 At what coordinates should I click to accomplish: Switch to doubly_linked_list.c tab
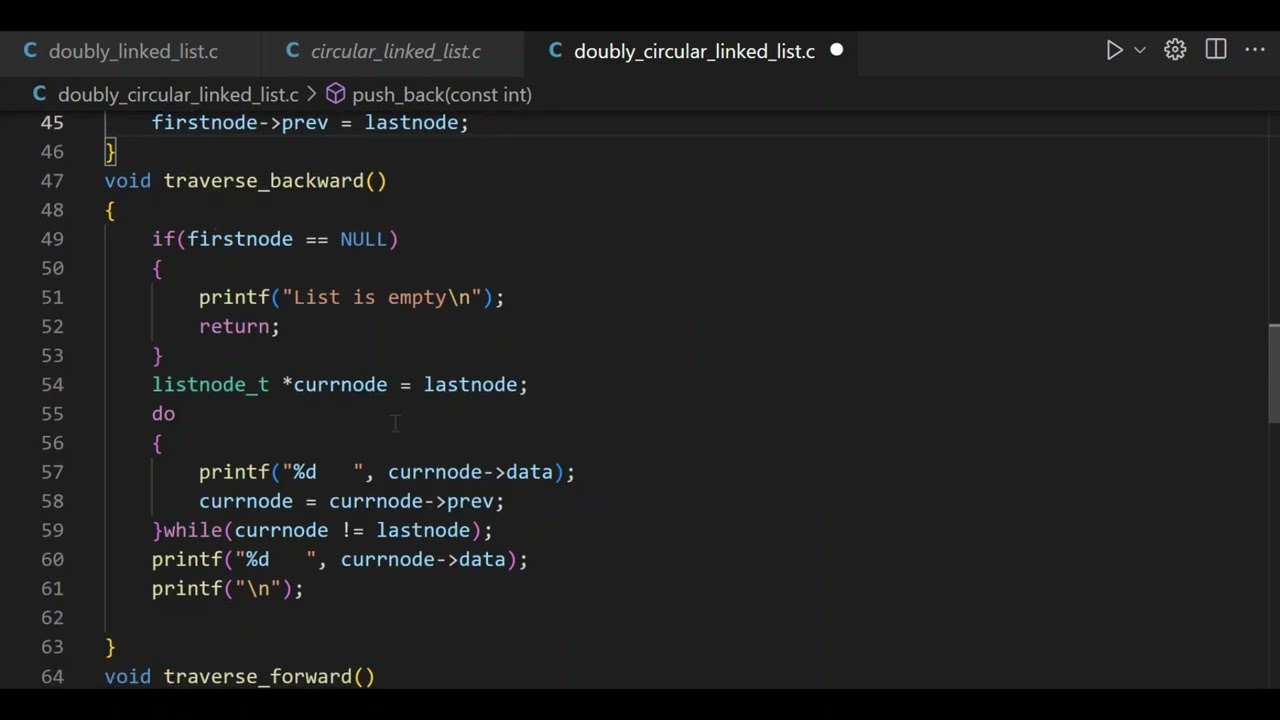pos(130,51)
